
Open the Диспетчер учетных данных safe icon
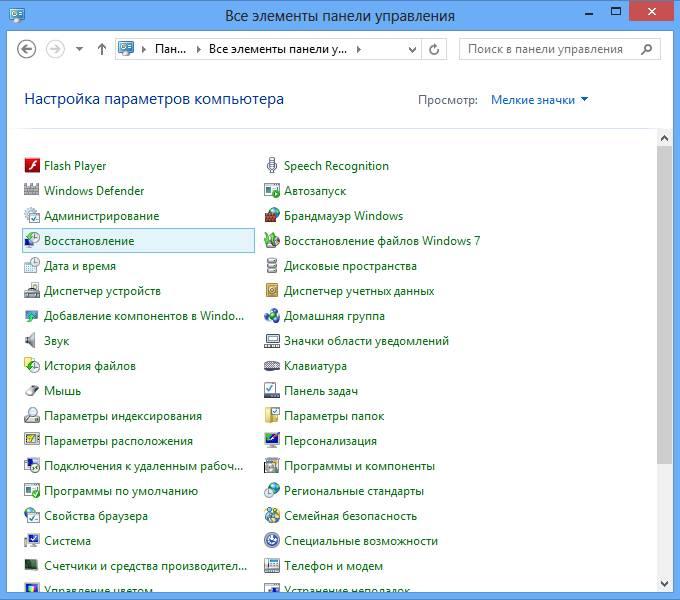pos(272,290)
